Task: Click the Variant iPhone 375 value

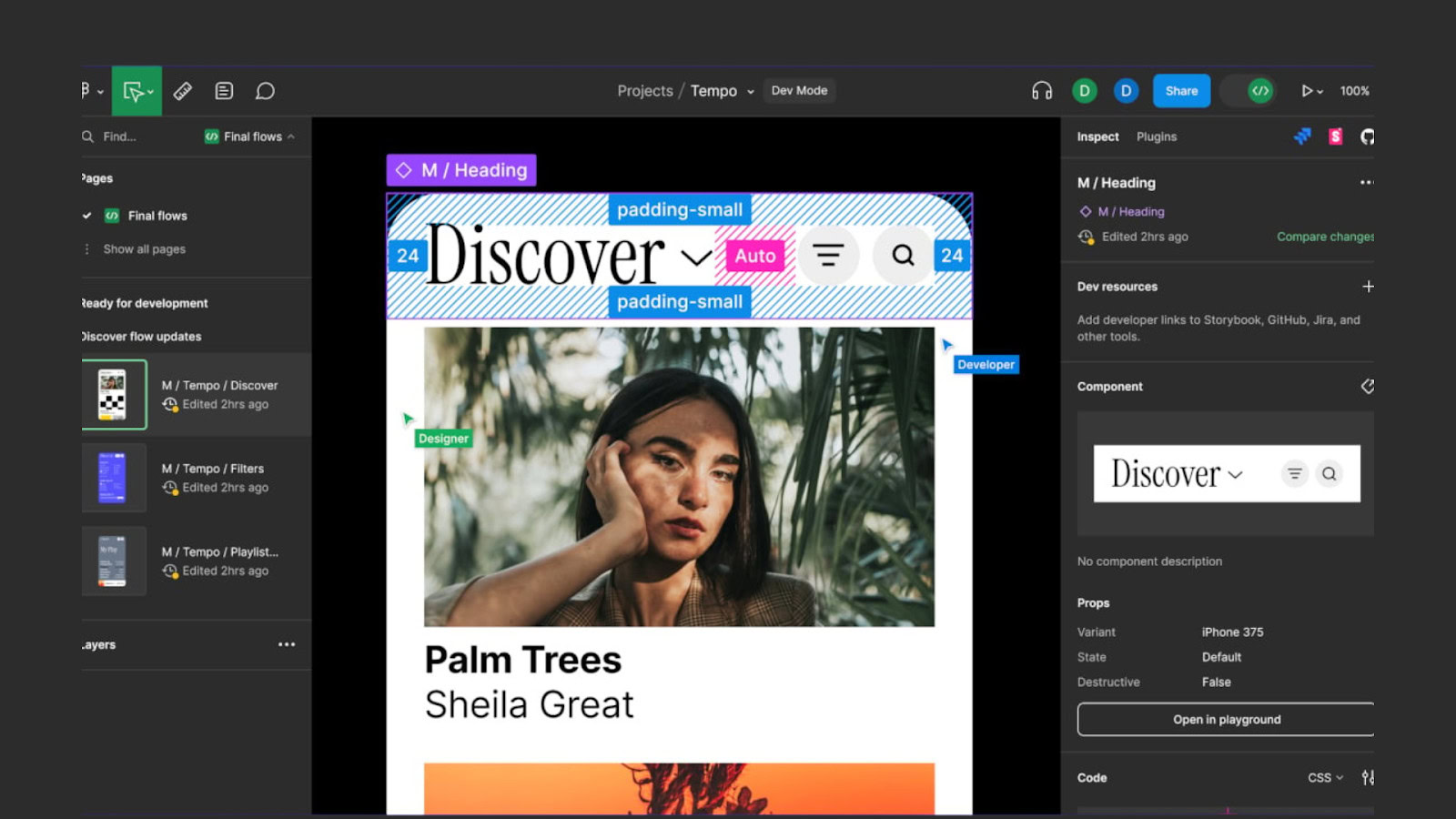Action: pos(1232,632)
